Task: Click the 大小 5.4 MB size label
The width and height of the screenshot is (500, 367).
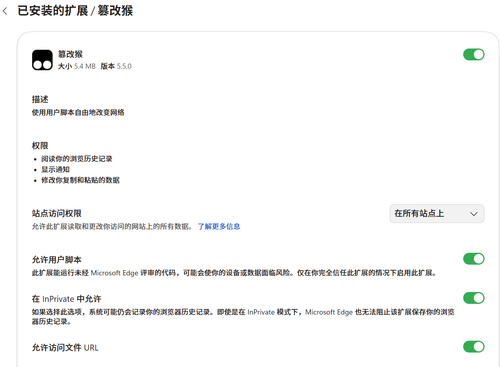Action: [77, 66]
